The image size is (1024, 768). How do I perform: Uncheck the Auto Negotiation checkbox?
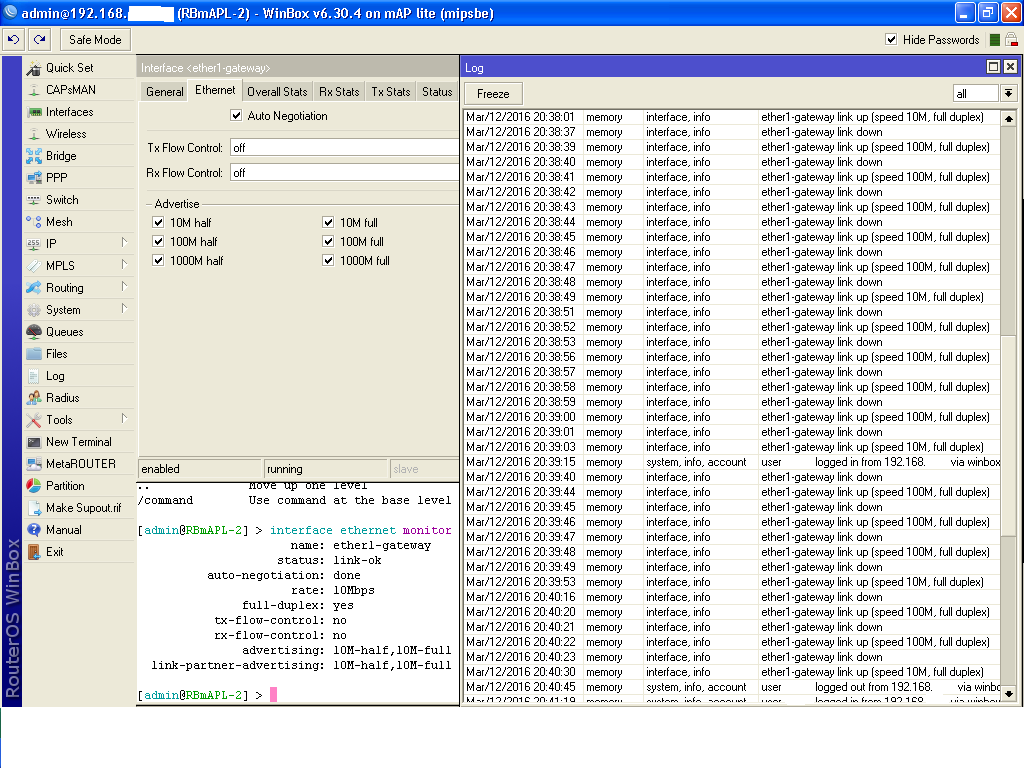pos(237,116)
